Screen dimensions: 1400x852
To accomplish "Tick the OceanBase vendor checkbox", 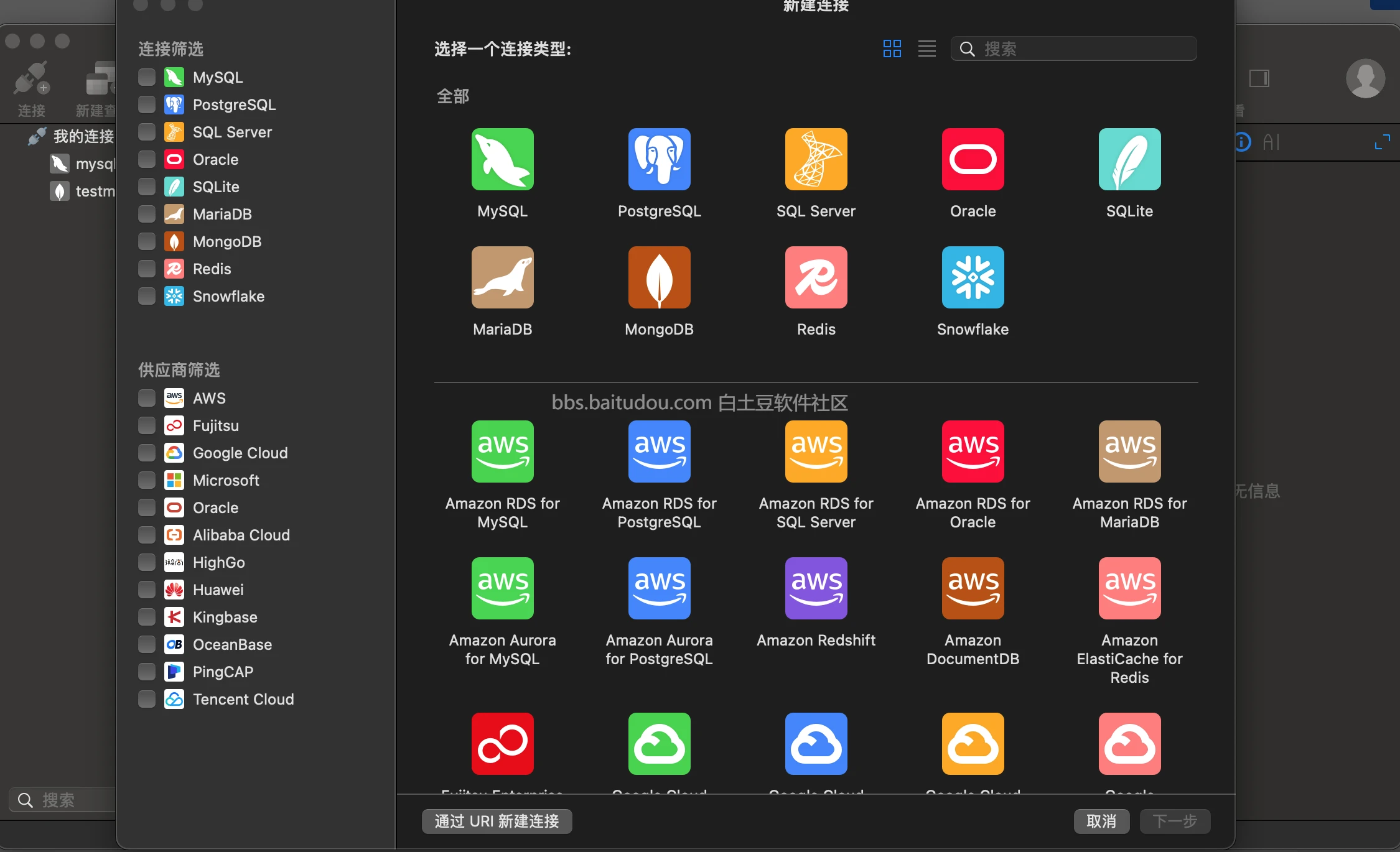I will (x=147, y=644).
